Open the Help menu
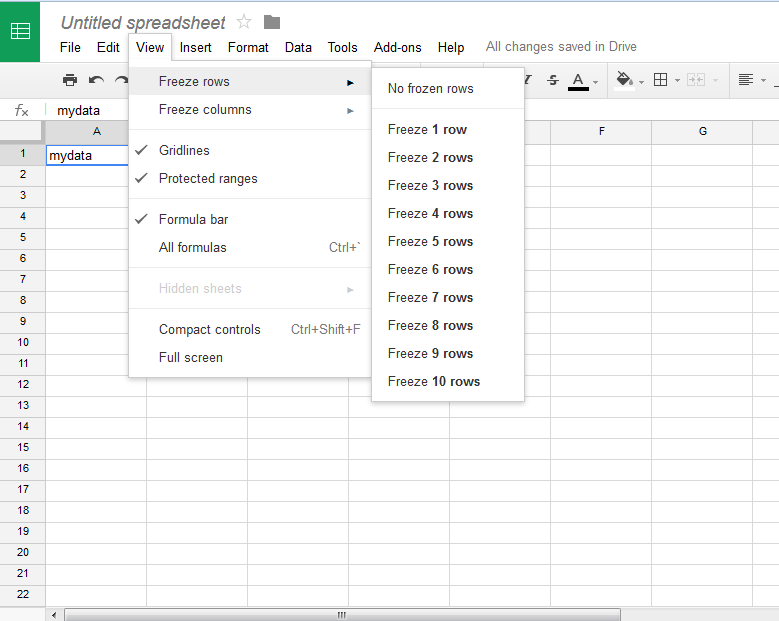779x621 pixels. (451, 47)
